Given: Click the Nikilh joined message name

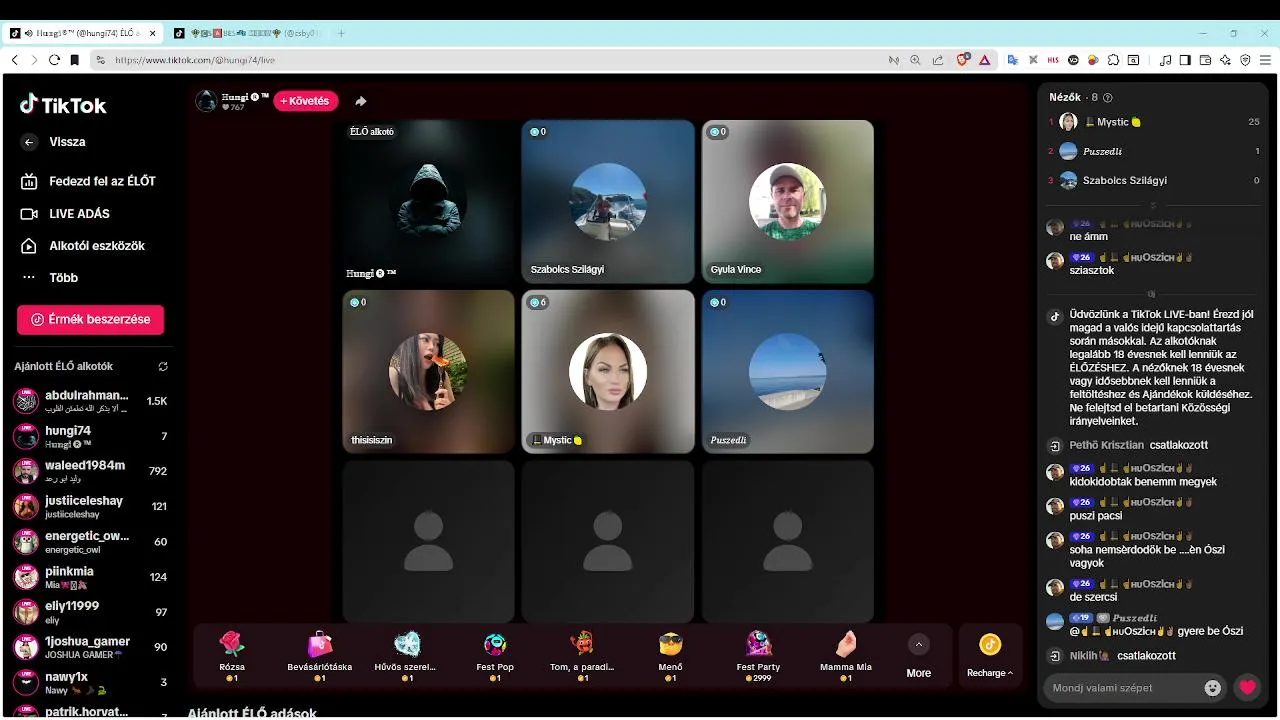Looking at the screenshot, I should point(1089,656).
